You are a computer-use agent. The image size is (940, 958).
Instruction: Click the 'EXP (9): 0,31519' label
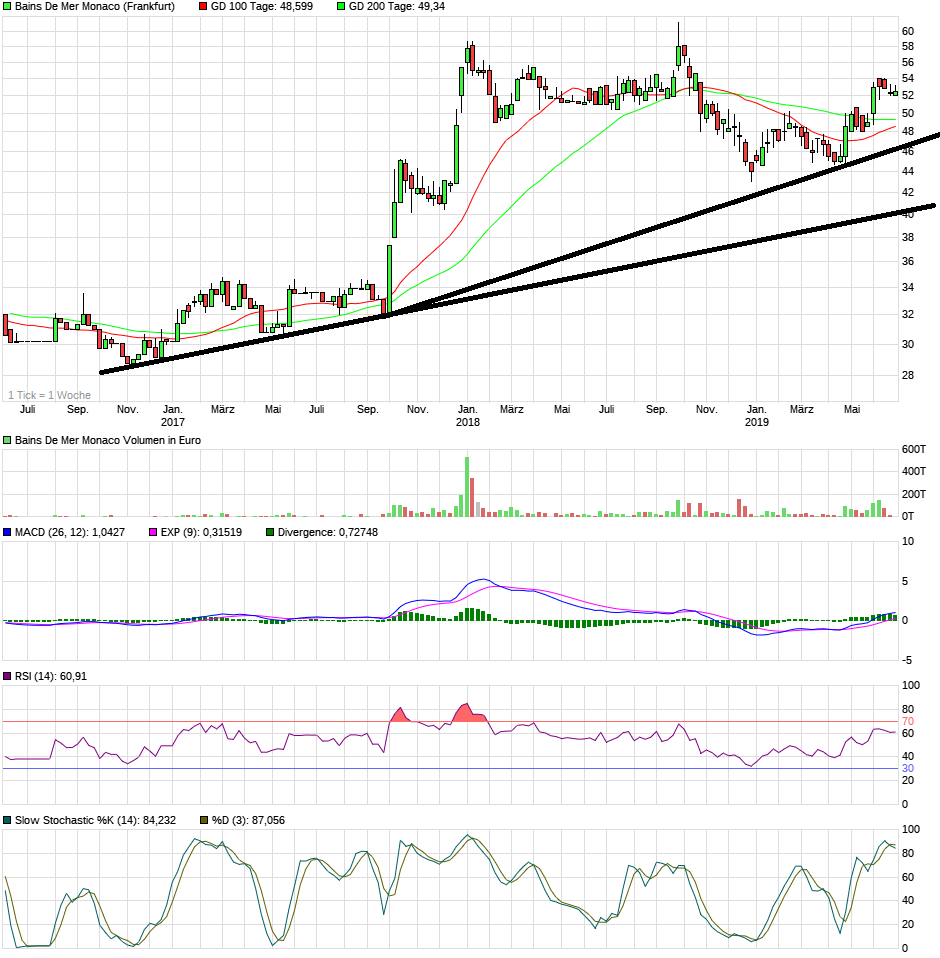(x=201, y=533)
